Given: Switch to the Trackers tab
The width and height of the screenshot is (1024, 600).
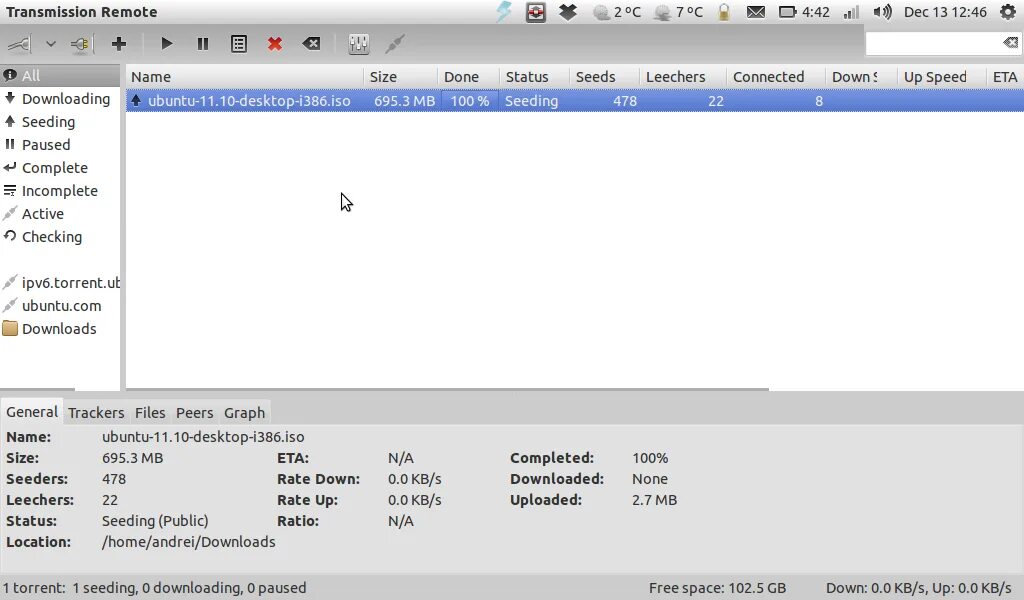Looking at the screenshot, I should (96, 412).
